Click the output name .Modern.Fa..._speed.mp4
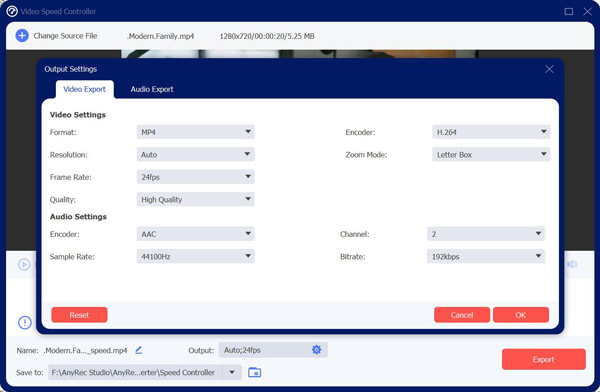Image resolution: width=600 pixels, height=392 pixels. [x=85, y=350]
